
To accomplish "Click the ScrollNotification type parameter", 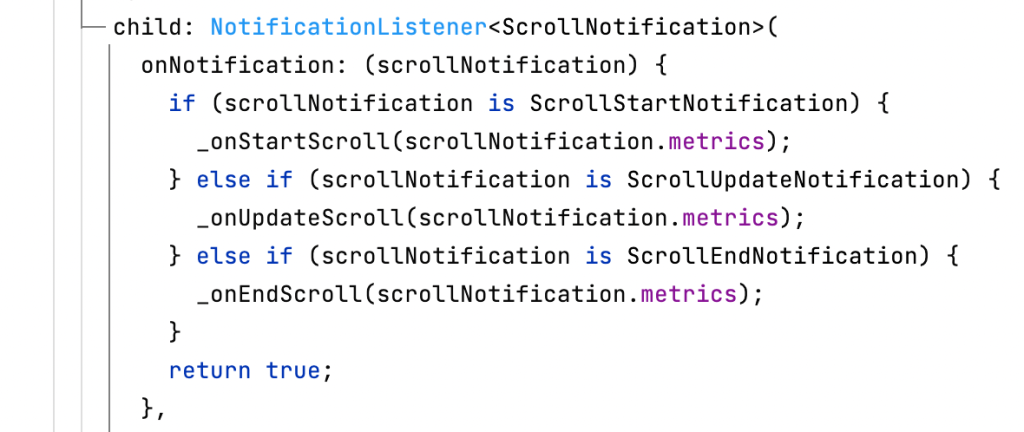I will 627,27.
